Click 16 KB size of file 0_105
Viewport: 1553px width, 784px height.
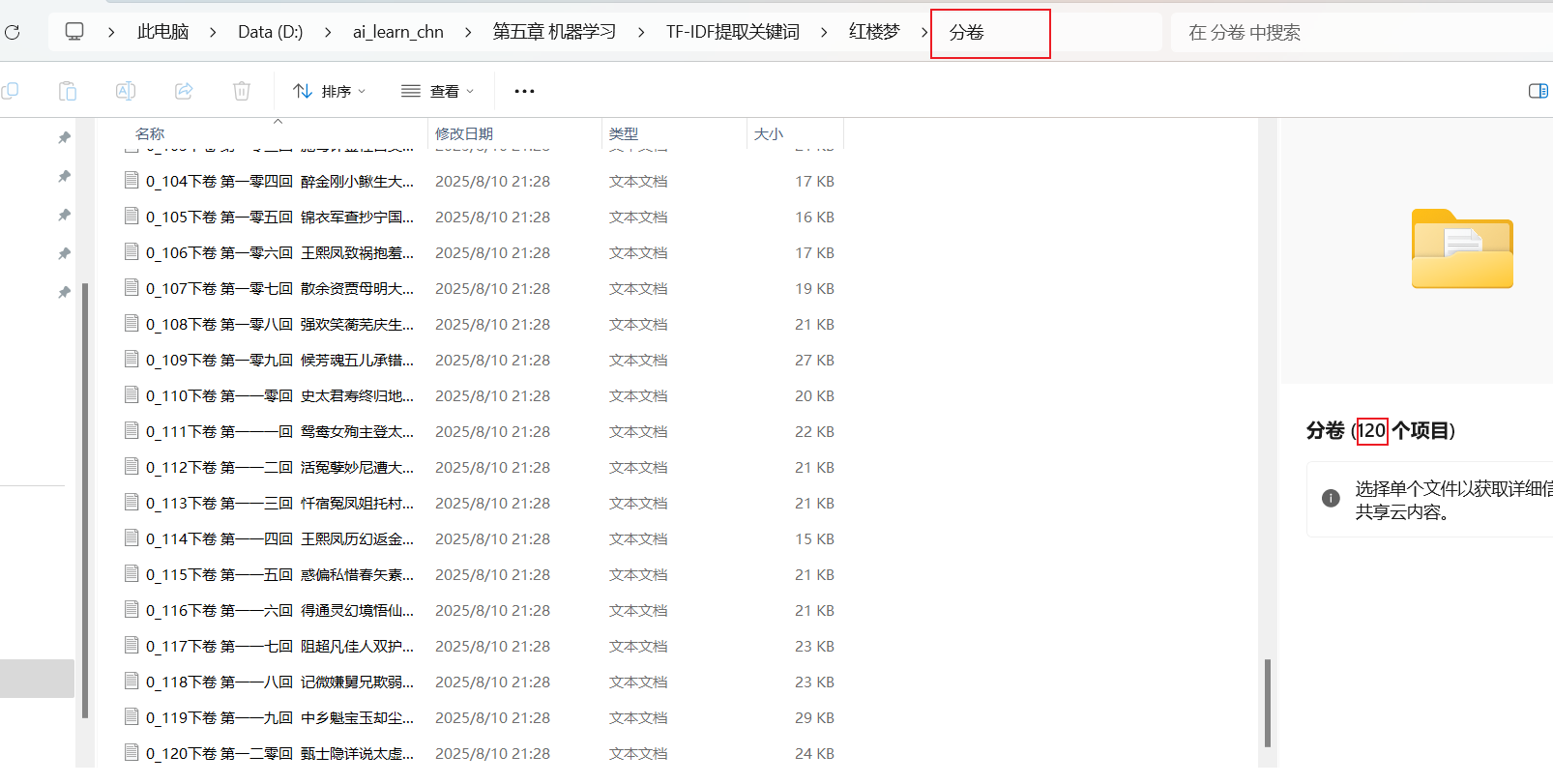[814, 217]
